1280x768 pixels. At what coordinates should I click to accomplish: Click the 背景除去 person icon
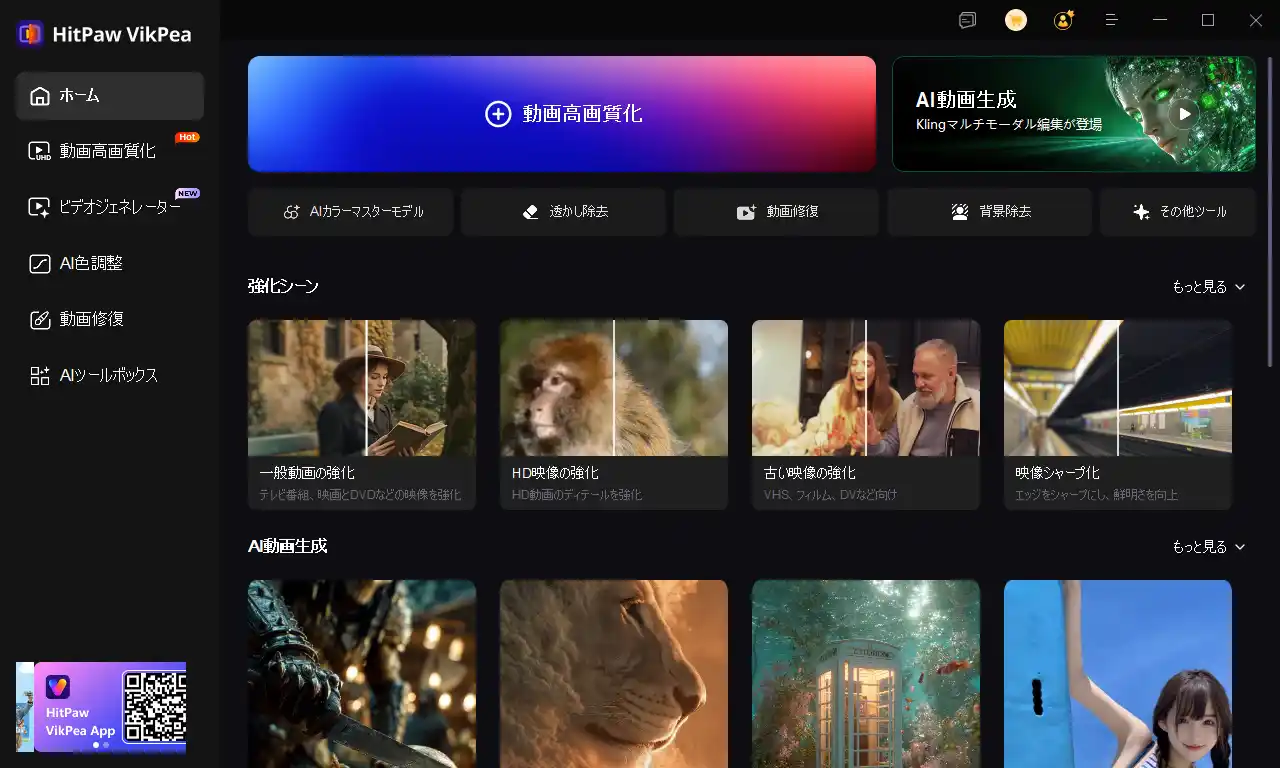point(960,212)
